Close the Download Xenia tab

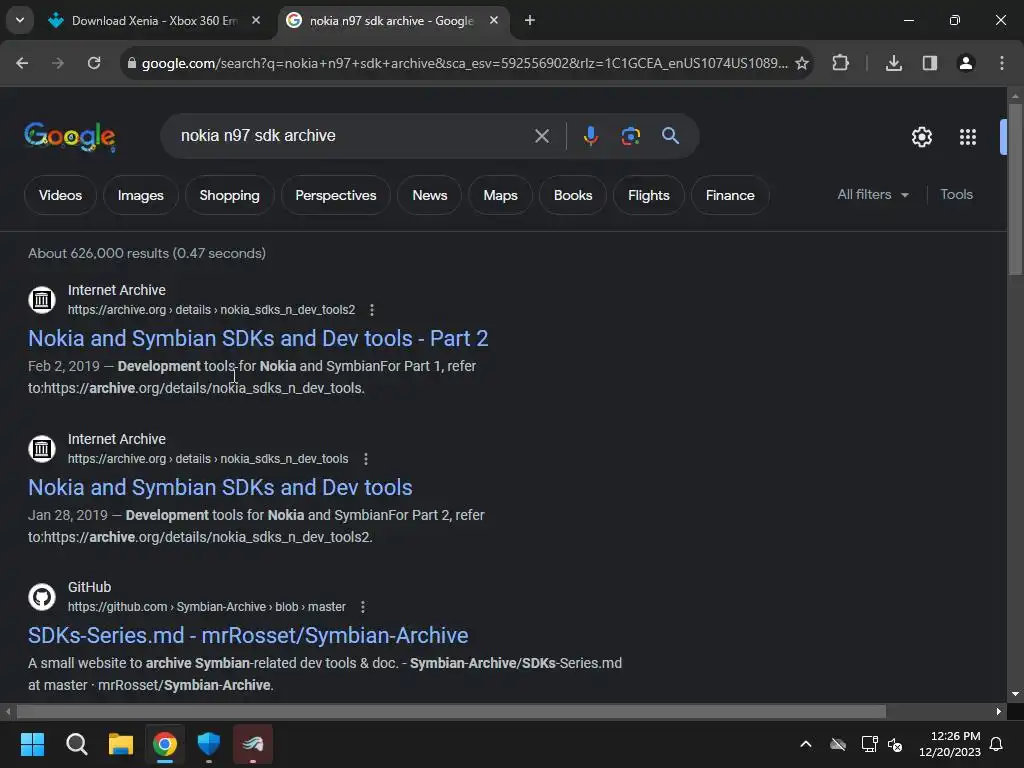point(256,21)
